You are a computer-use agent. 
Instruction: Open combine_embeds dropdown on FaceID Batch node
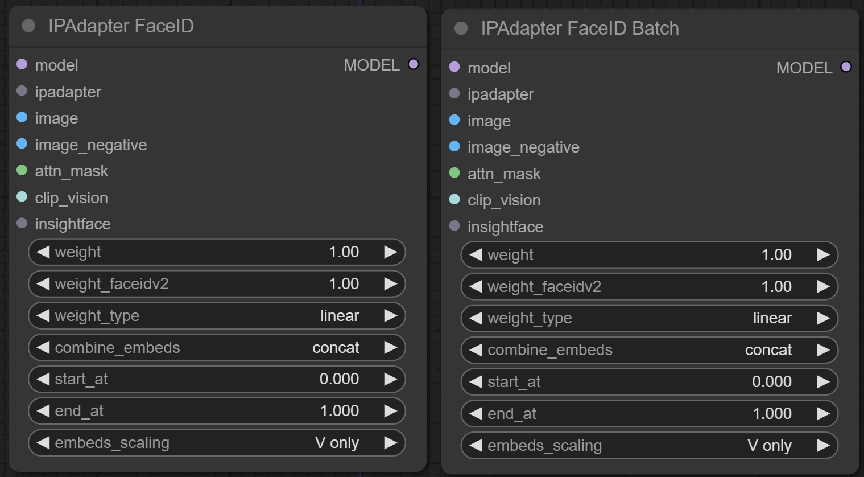click(649, 350)
